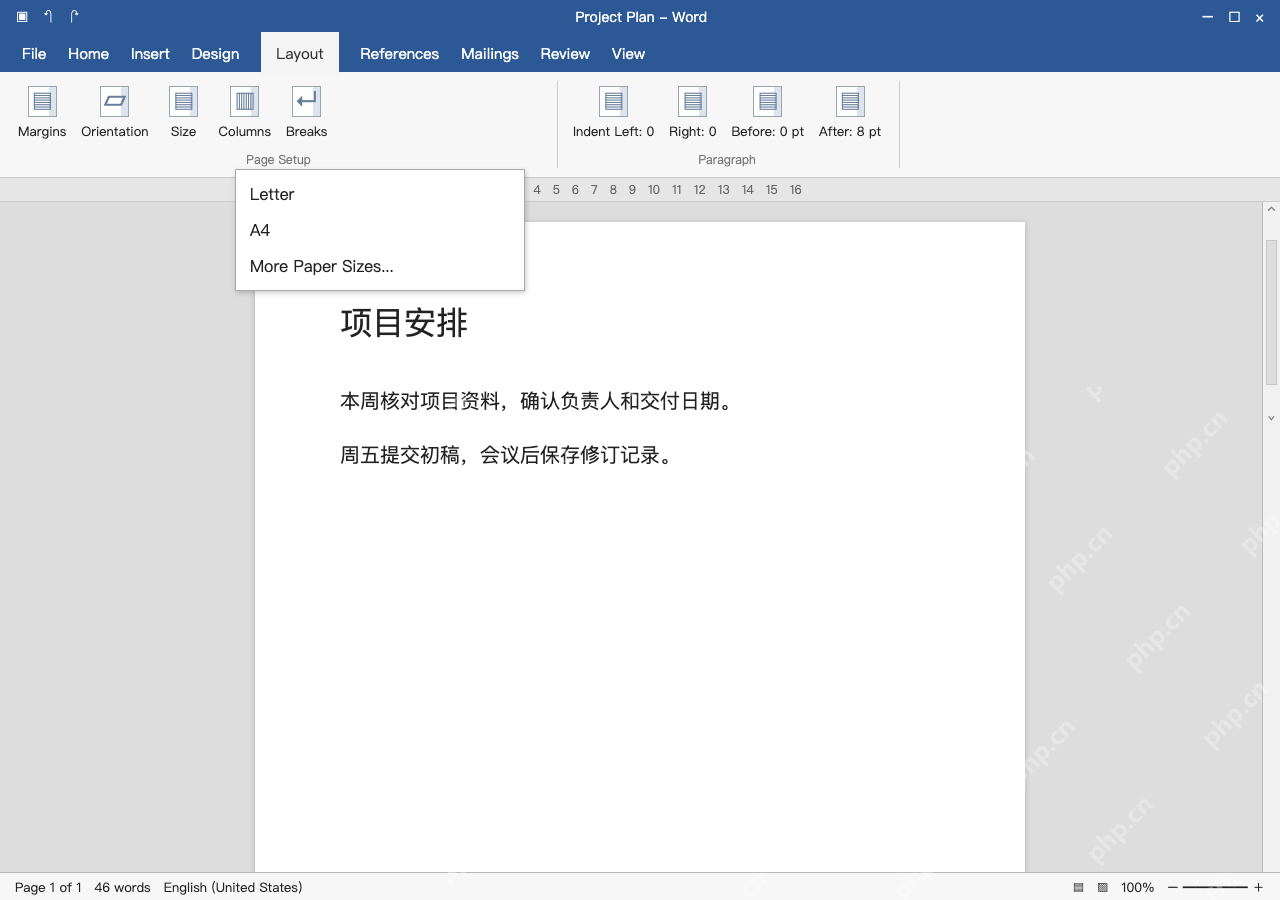Click English (United States) language indicator
This screenshot has width=1280, height=900.
click(x=233, y=887)
